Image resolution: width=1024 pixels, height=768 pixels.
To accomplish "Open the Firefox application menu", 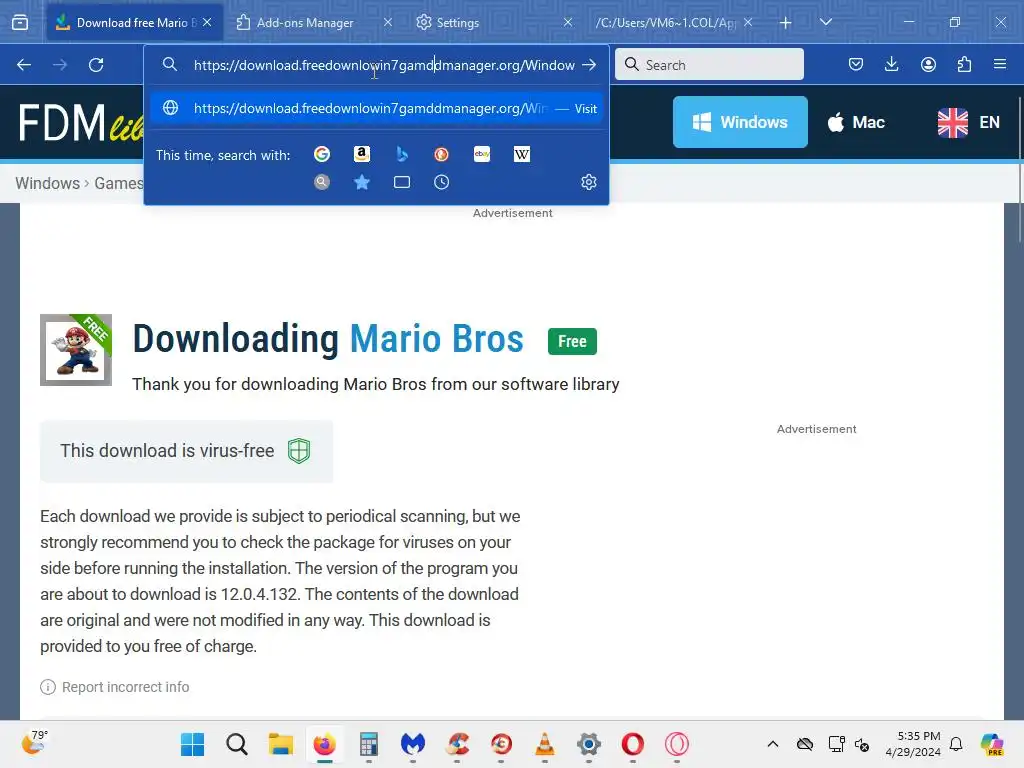I will (1000, 65).
